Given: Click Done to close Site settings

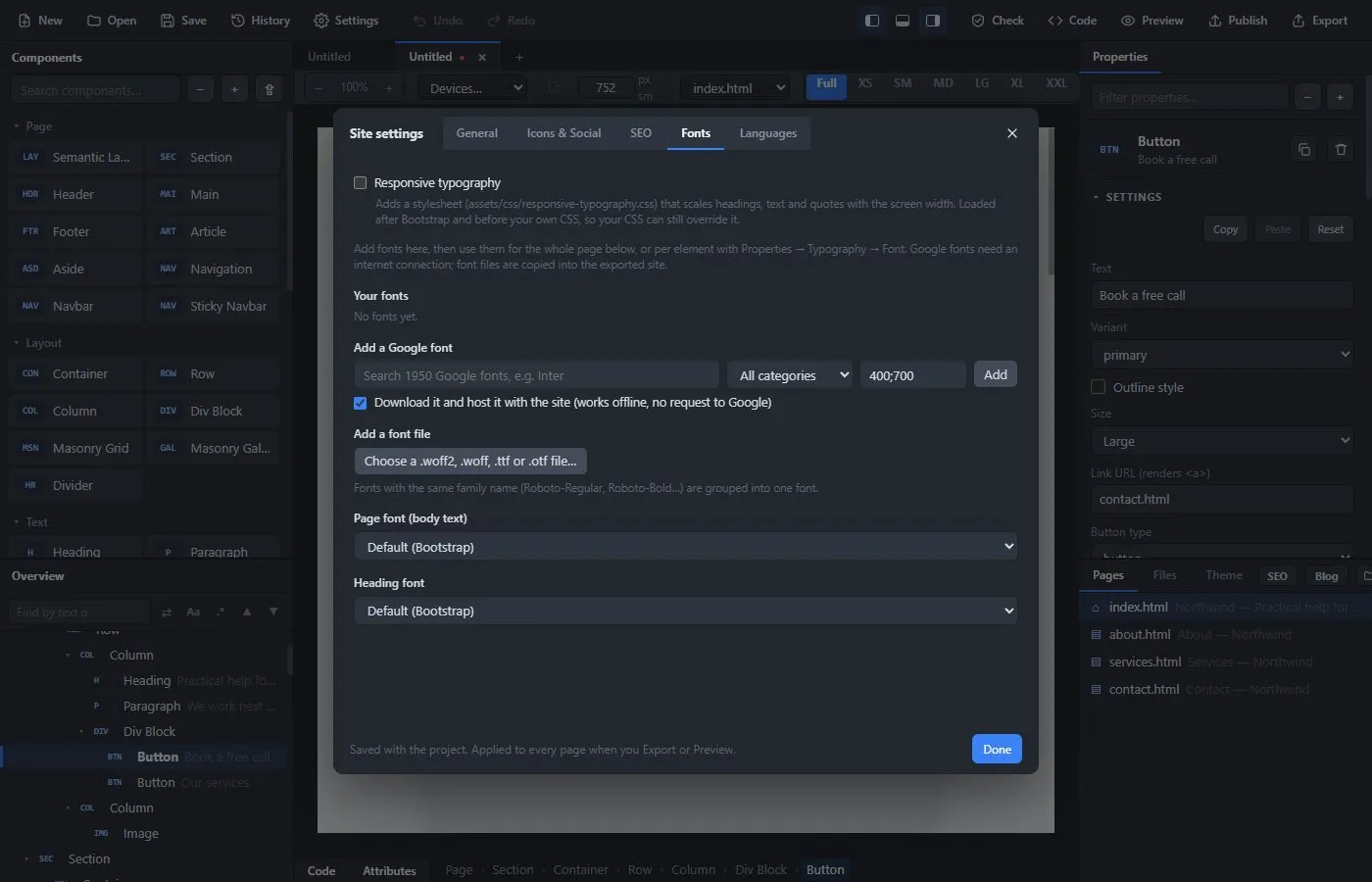Looking at the screenshot, I should 997,749.
